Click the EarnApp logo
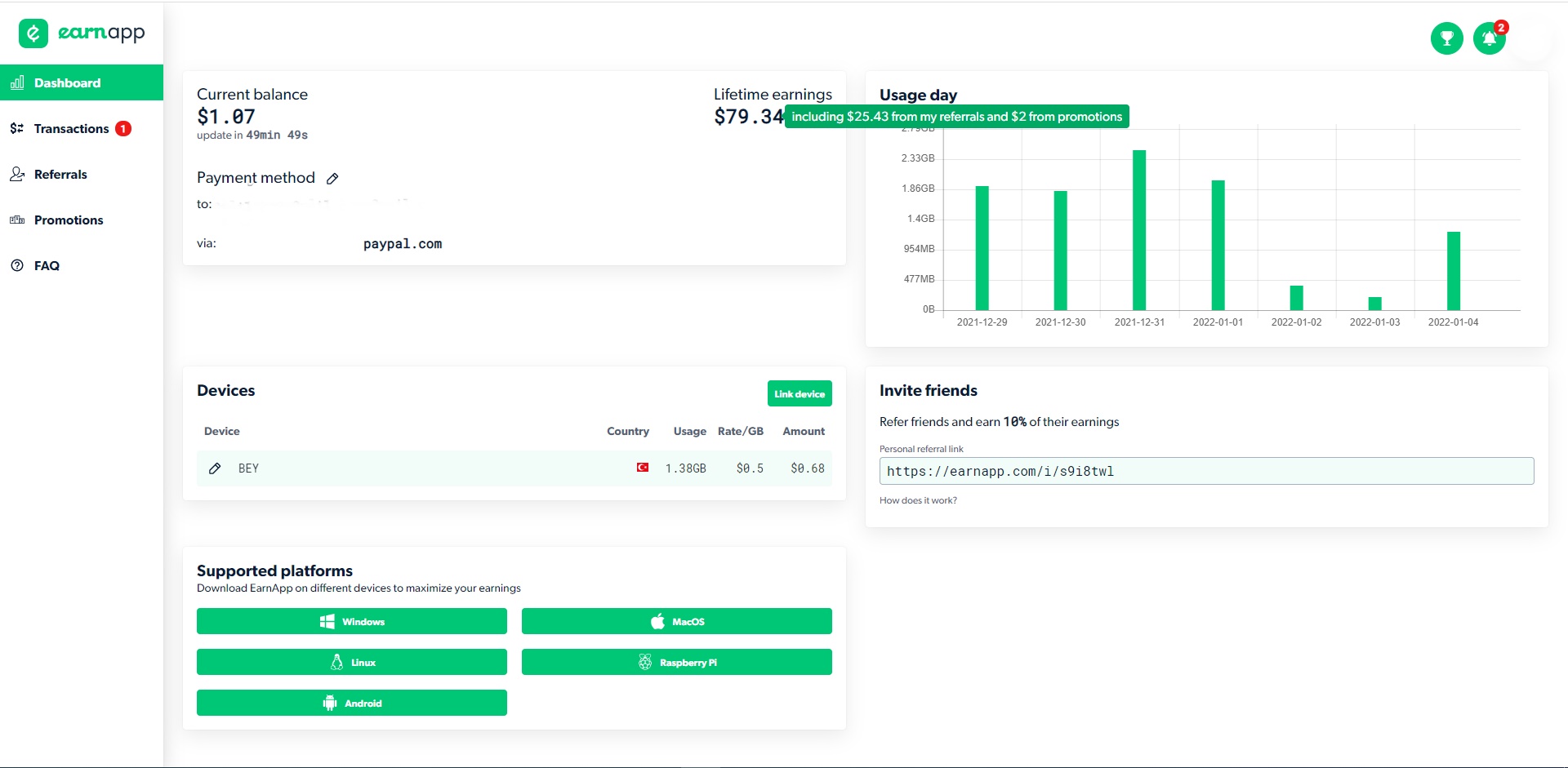The height and width of the screenshot is (768, 1568). [x=82, y=33]
